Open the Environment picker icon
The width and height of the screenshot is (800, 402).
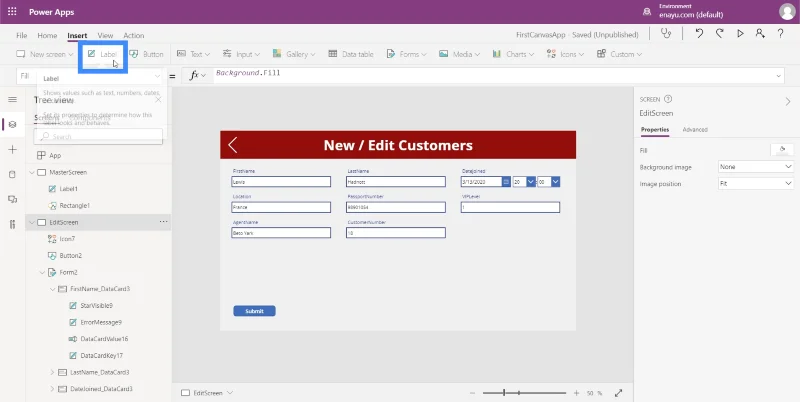pos(647,12)
